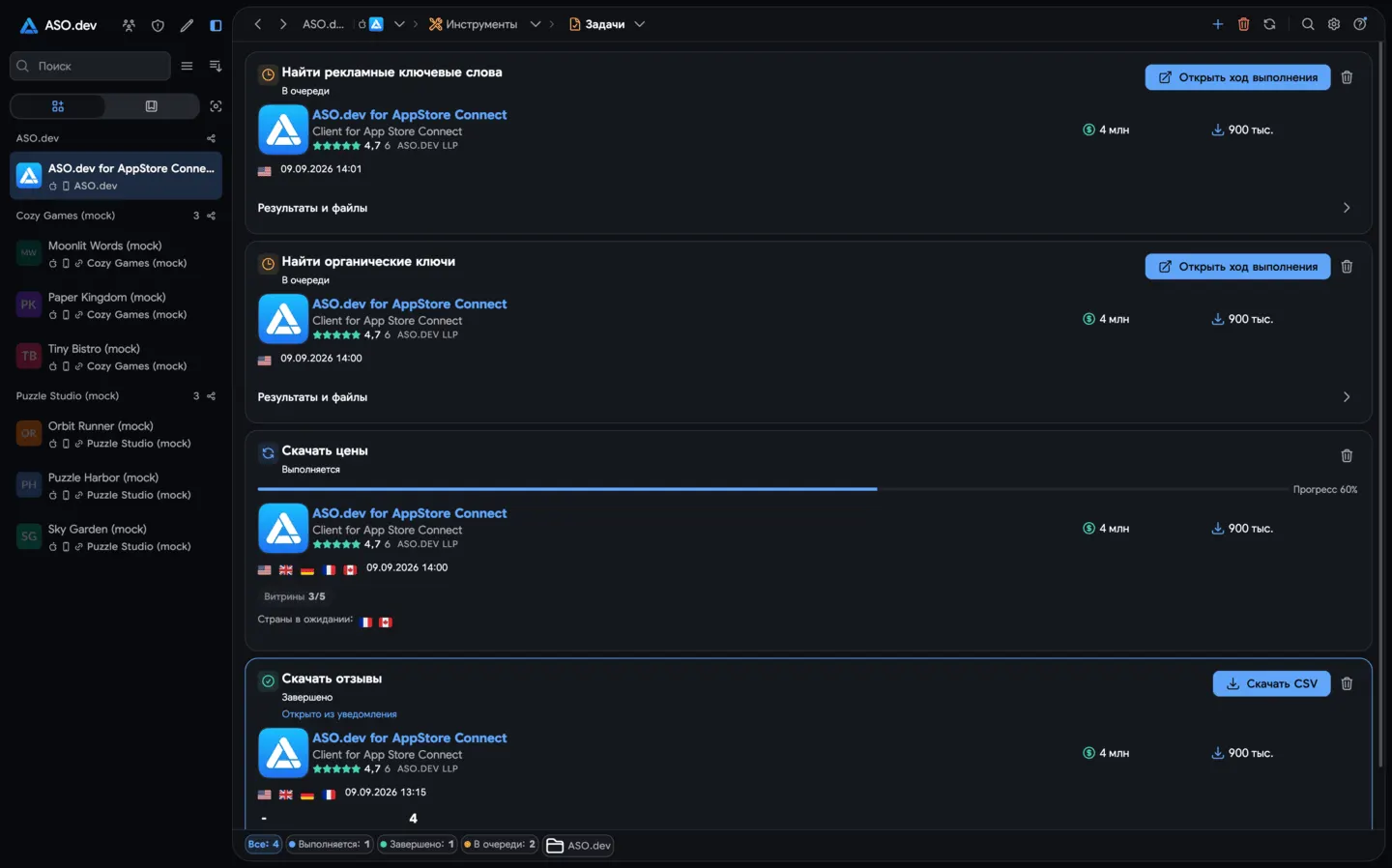Click 'Открыть ход выполнения' for органические ключи

(1237, 267)
